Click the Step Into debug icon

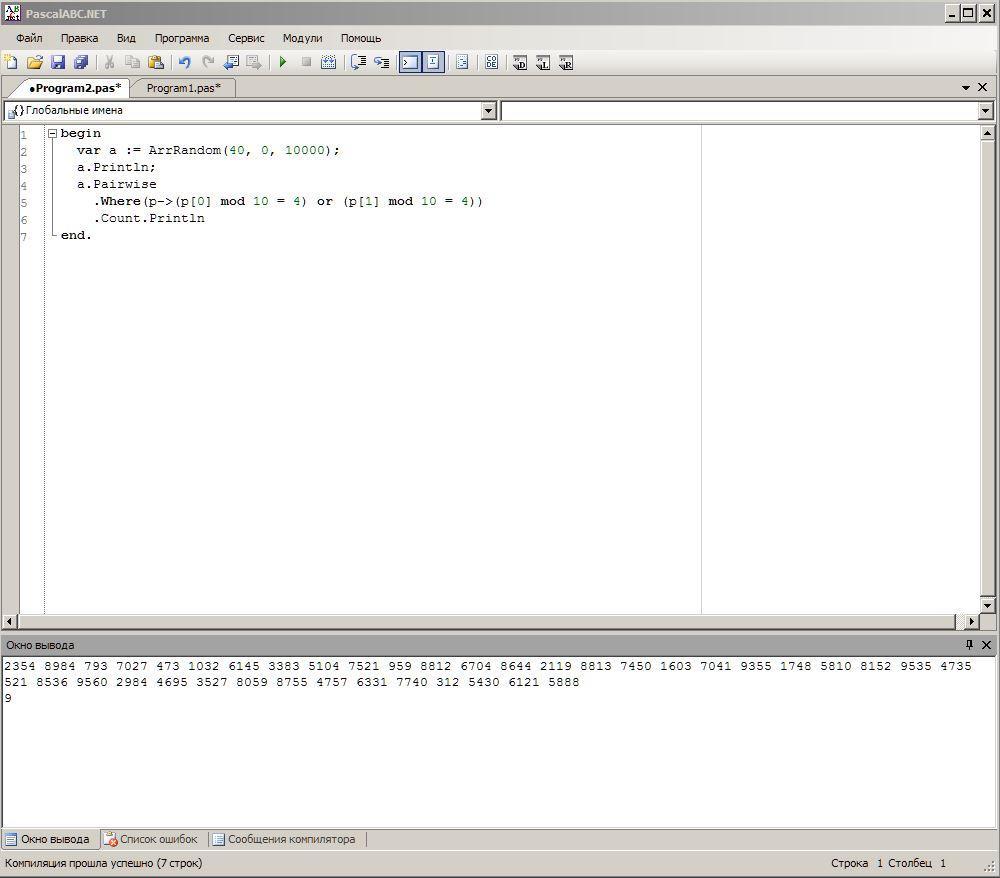[381, 62]
